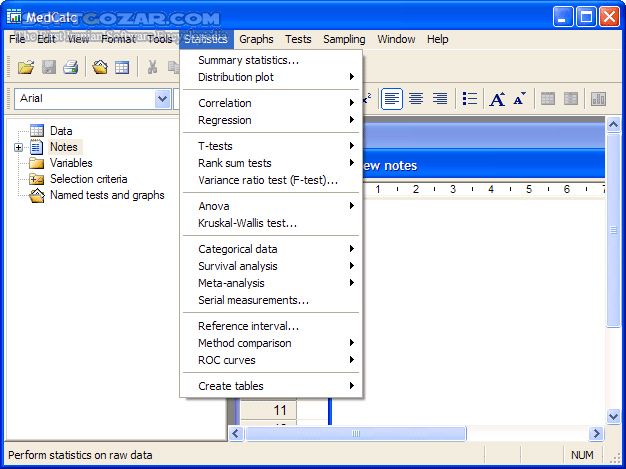Click the Print toolbar icon

coord(71,67)
